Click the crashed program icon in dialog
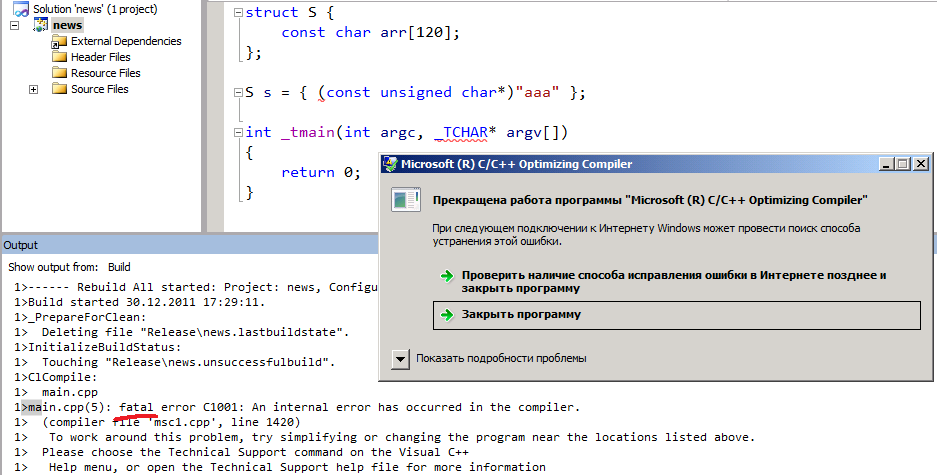 (406, 200)
